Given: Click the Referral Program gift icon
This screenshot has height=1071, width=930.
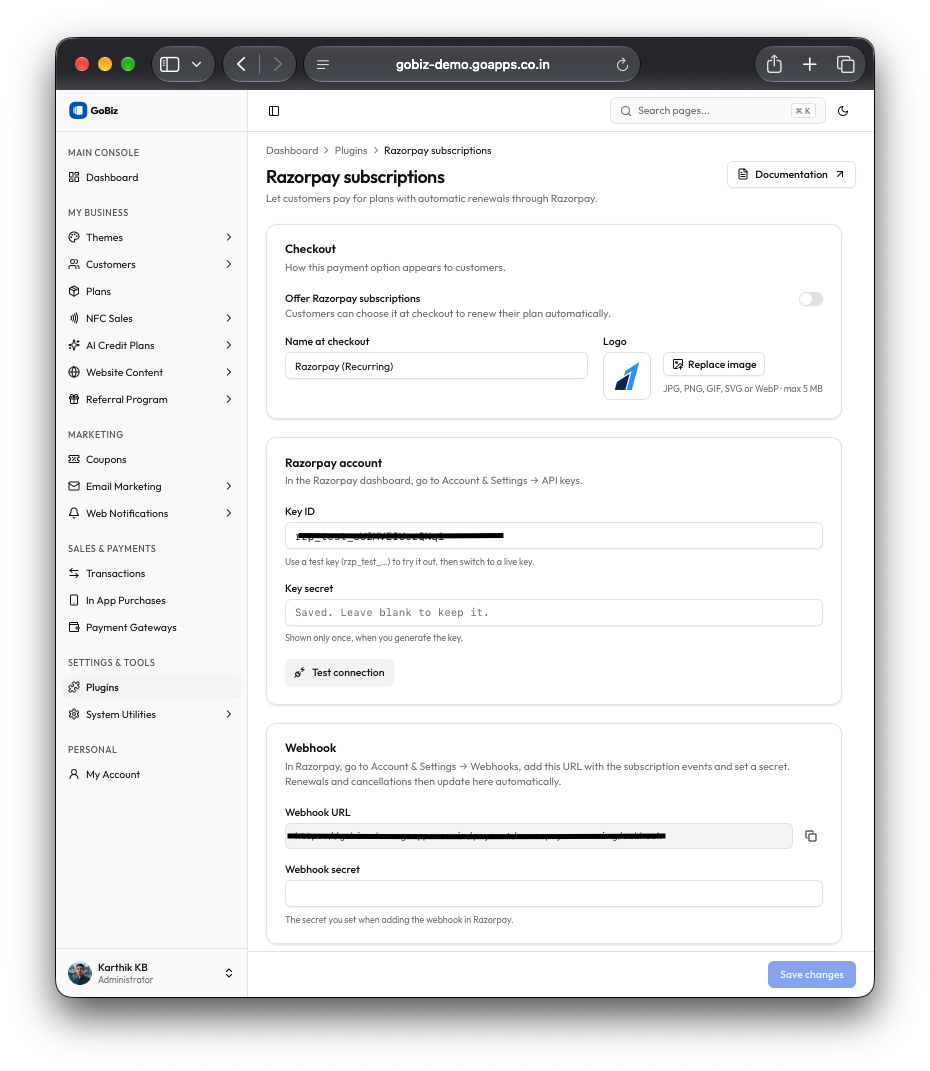Looking at the screenshot, I should coord(74,400).
